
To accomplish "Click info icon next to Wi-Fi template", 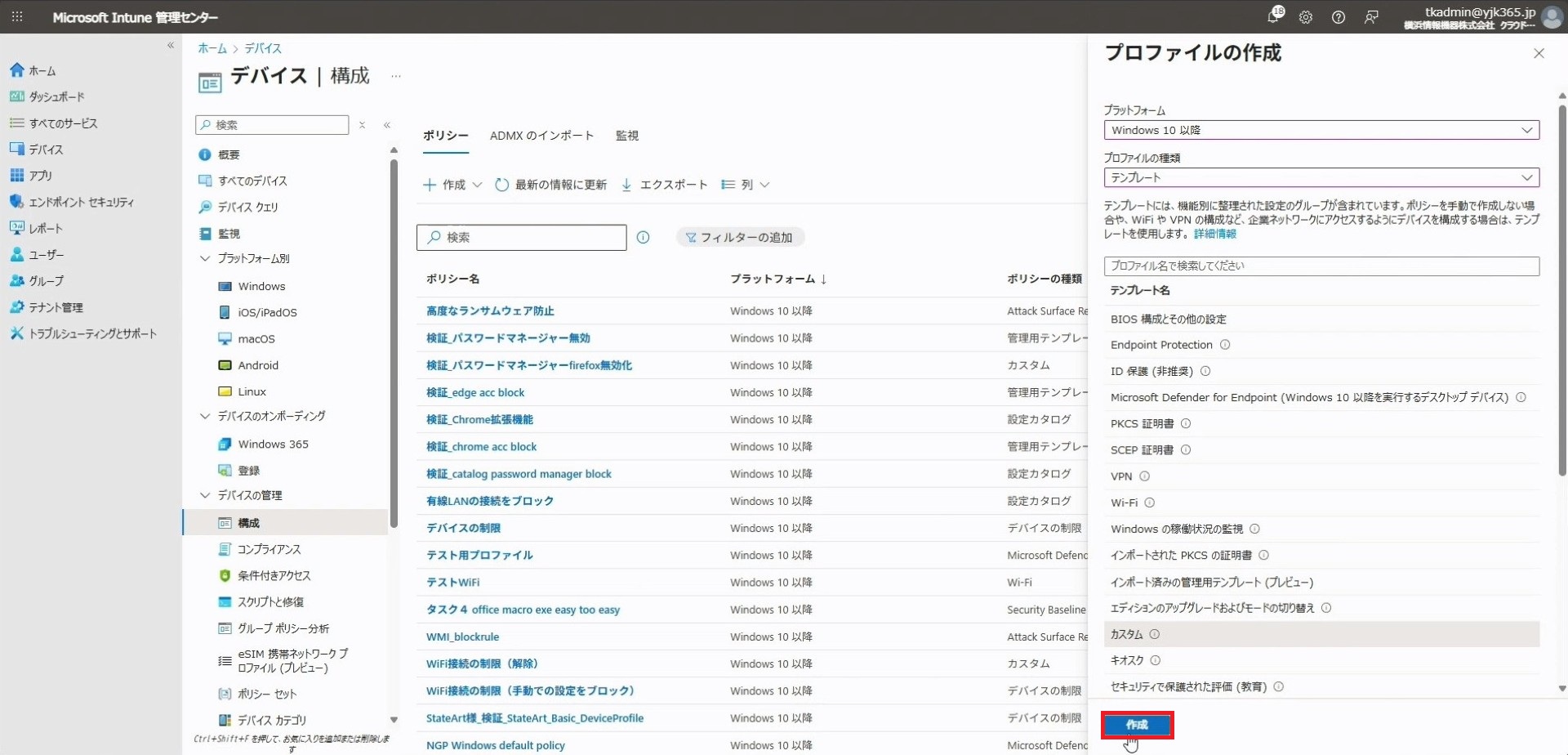I will pyautogui.click(x=1150, y=503).
